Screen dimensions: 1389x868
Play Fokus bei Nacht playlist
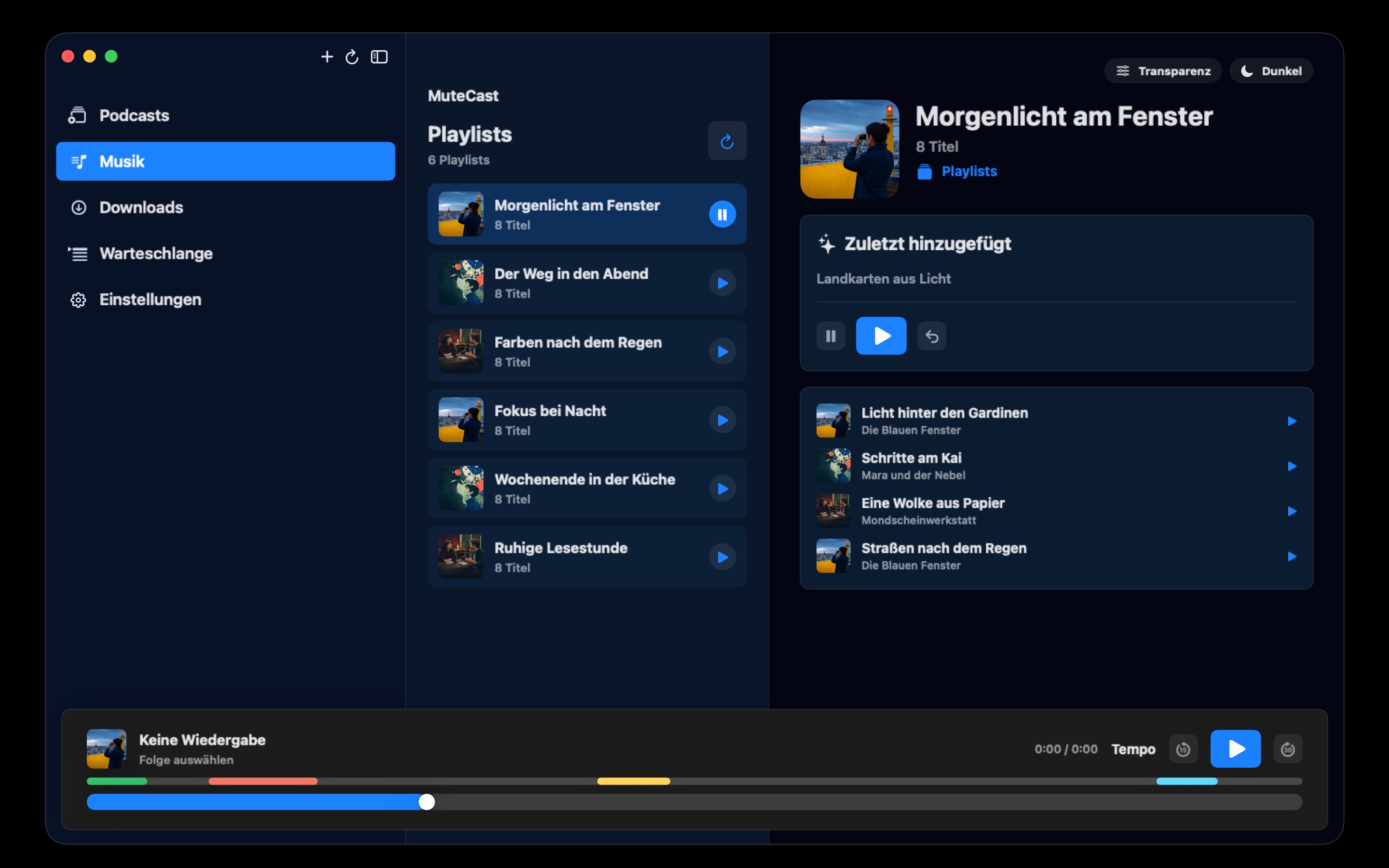[722, 420]
